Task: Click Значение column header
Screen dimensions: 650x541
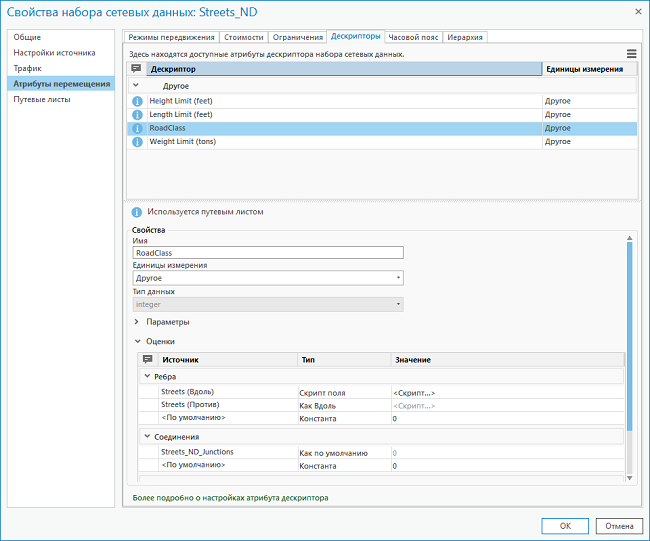Action: click(508, 360)
